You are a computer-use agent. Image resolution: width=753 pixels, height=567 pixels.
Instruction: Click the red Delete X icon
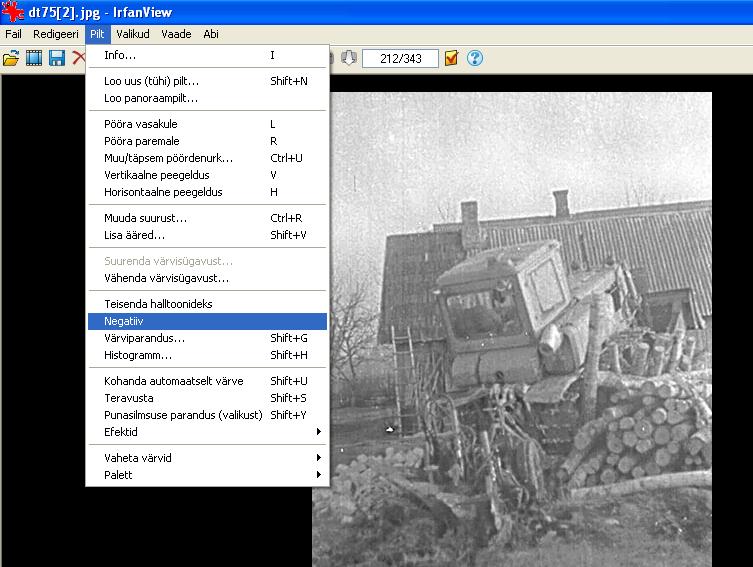coord(78,58)
